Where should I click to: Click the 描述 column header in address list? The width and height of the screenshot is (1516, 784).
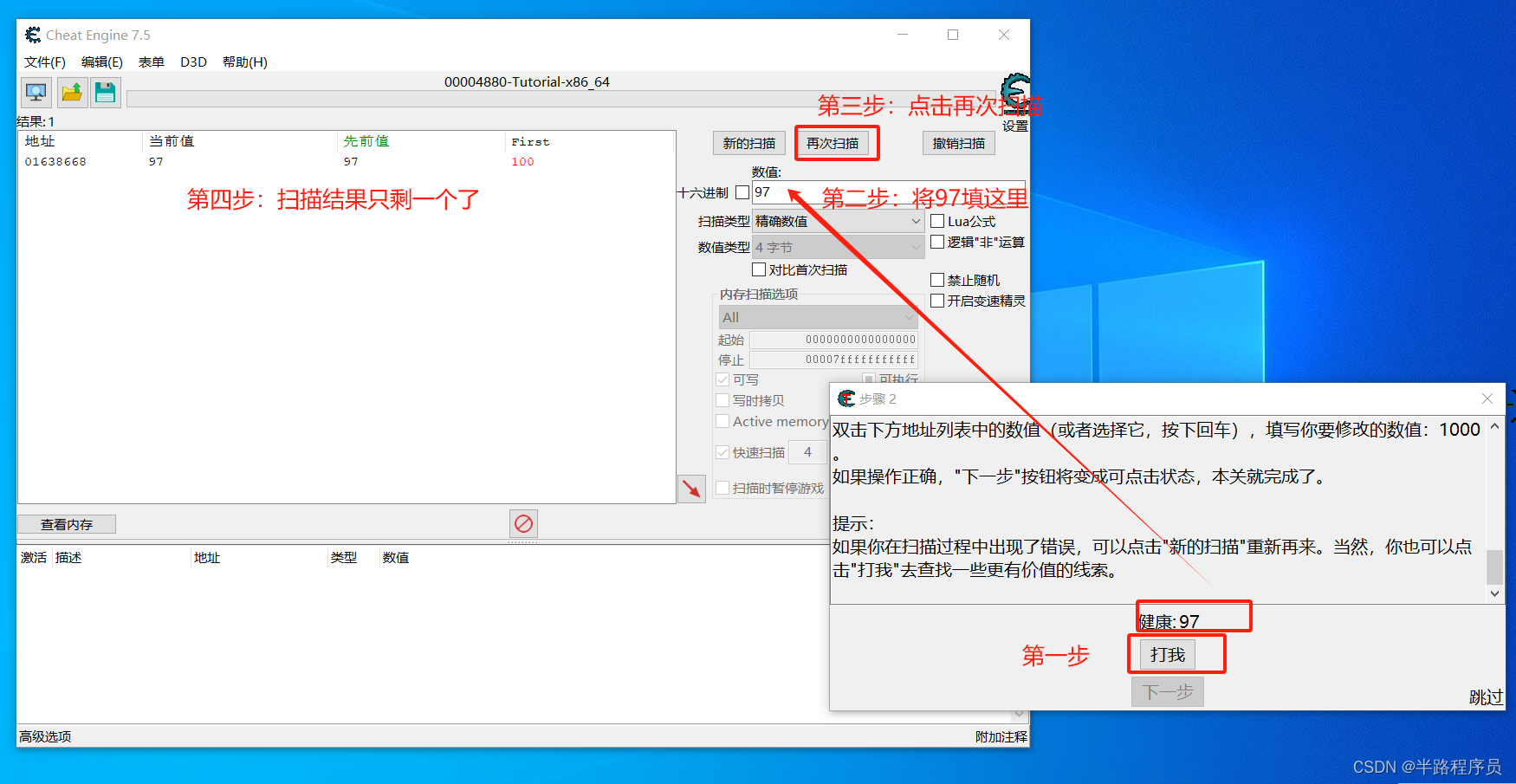(x=121, y=558)
